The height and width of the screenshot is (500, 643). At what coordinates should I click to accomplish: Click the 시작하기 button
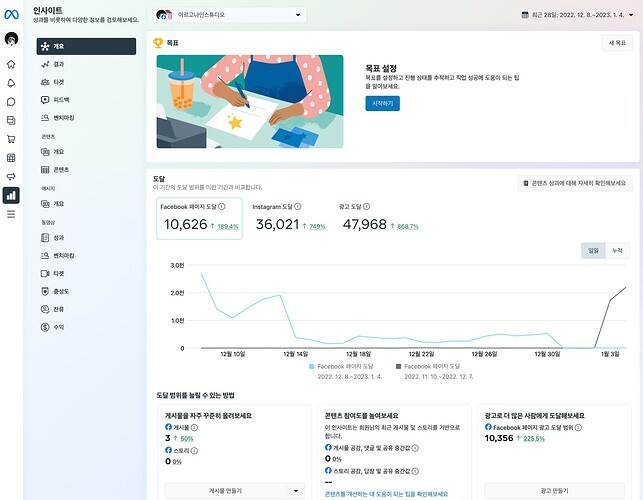[382, 103]
